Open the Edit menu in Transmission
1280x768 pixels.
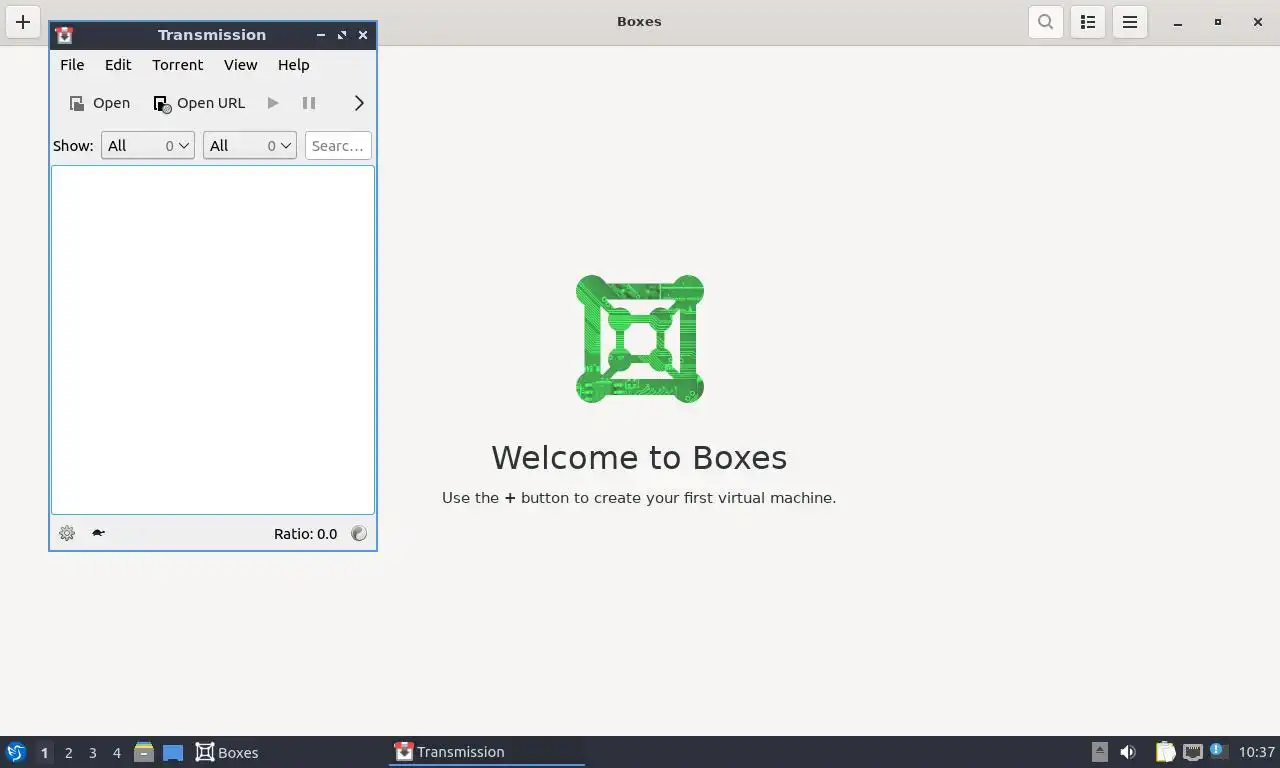coord(118,65)
